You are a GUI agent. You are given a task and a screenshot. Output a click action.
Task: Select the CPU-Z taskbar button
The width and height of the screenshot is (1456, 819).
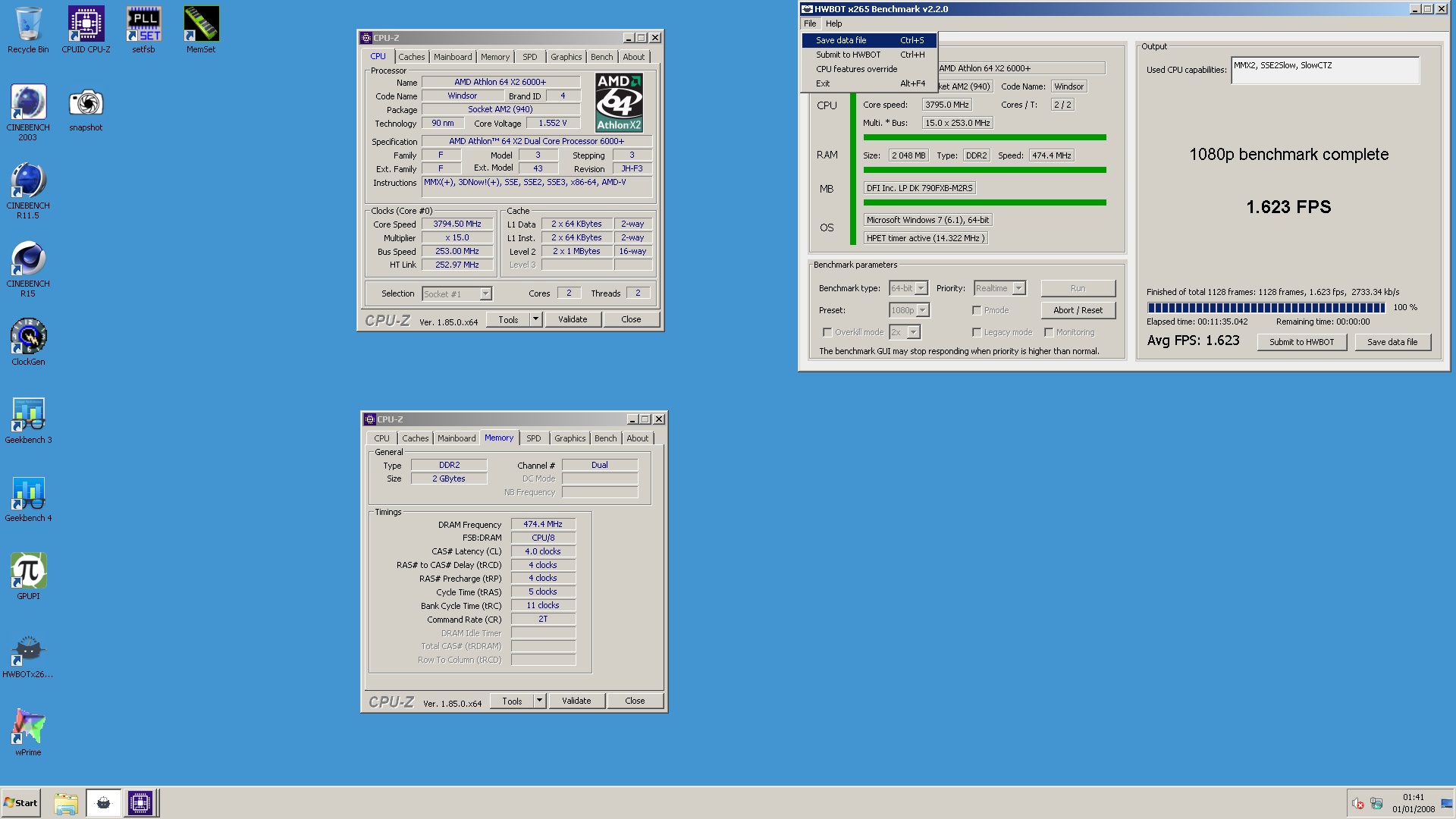click(140, 803)
